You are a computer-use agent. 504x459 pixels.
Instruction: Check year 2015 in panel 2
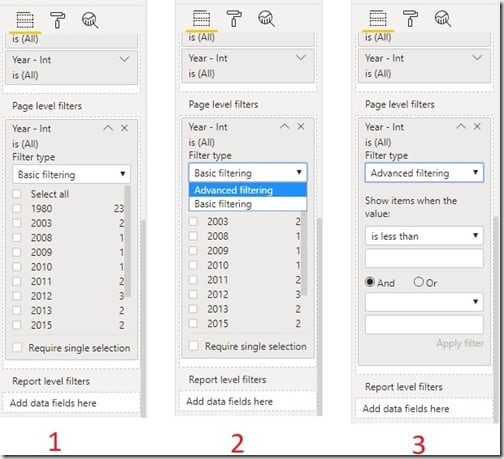(193, 323)
